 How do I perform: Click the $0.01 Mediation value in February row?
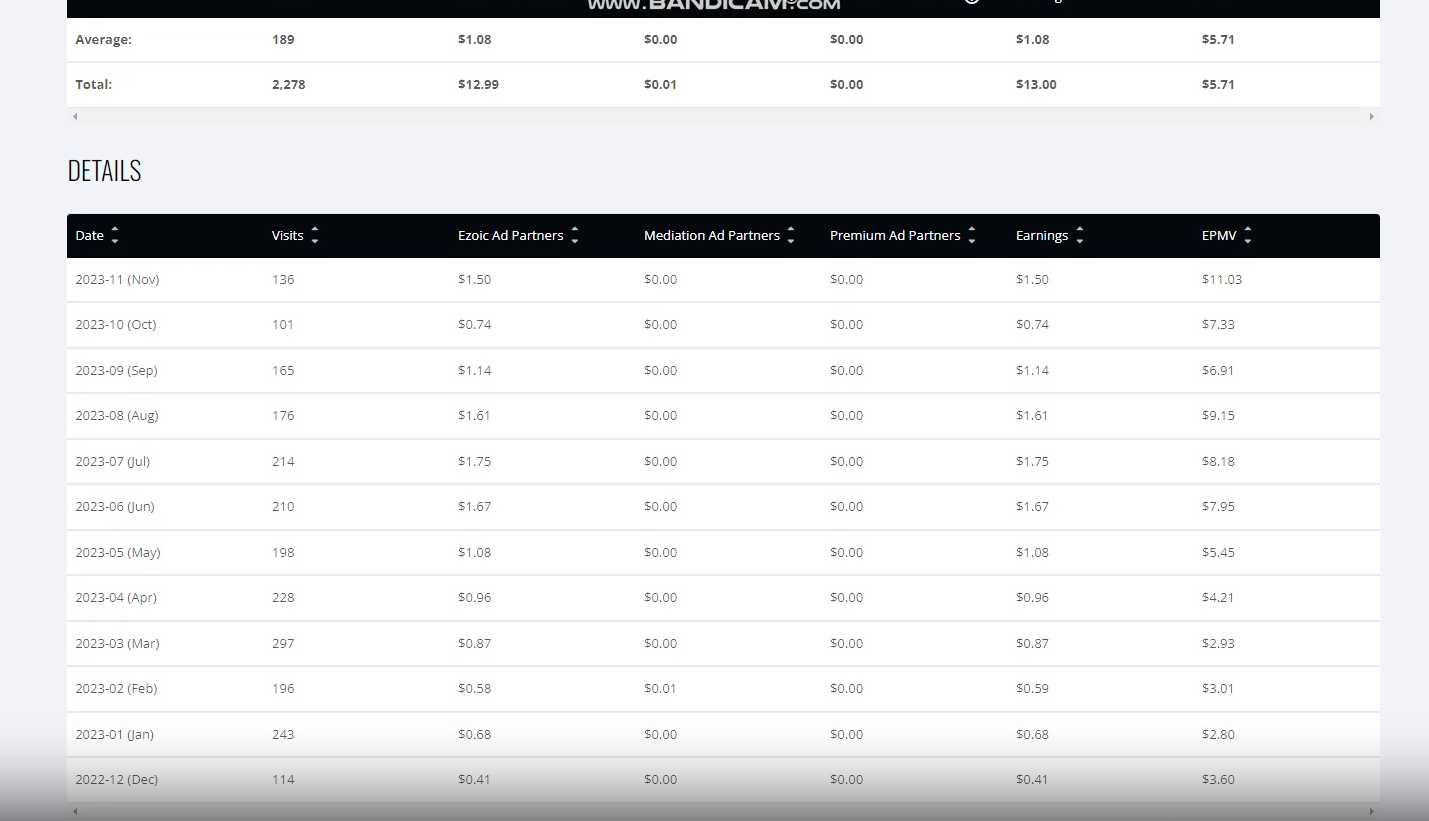(660, 689)
